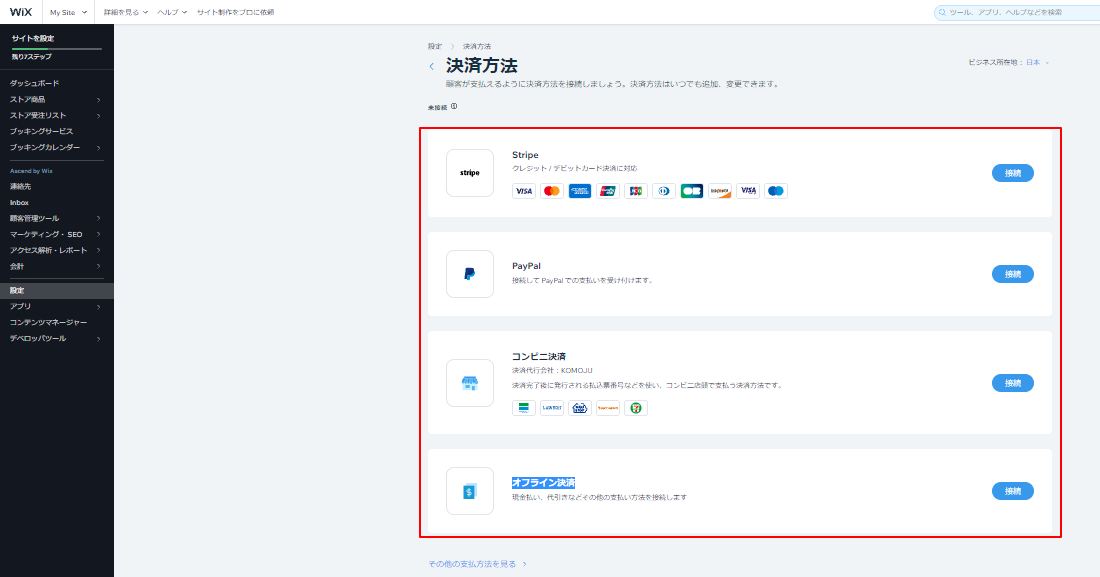
Task: Open the ヘルプ menu in top bar
Action: pos(172,12)
